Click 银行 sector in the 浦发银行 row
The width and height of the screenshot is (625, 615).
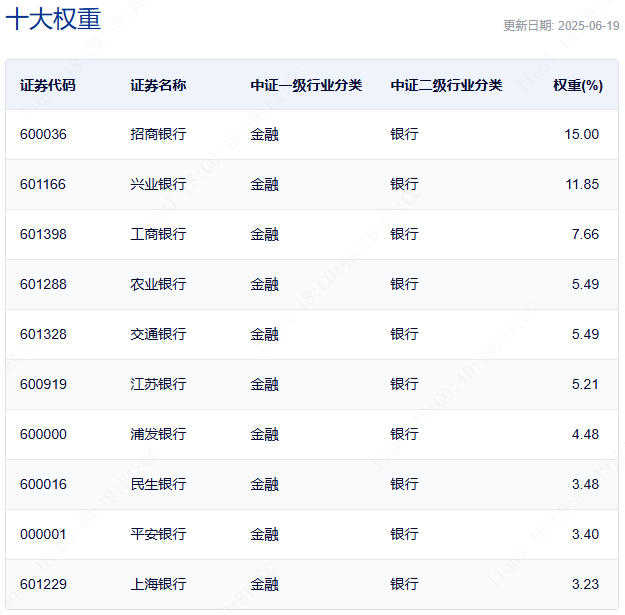[404, 434]
